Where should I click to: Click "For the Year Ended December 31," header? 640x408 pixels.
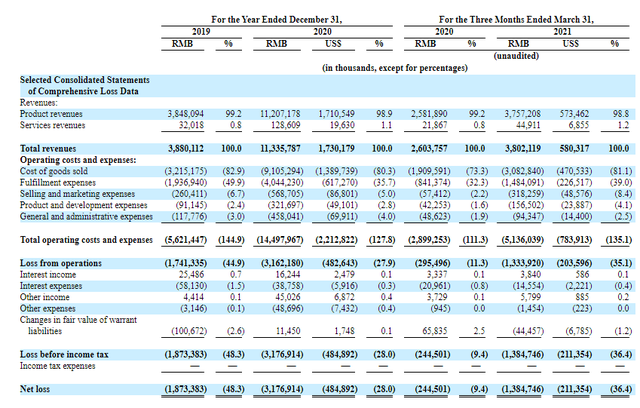(x=276, y=19)
